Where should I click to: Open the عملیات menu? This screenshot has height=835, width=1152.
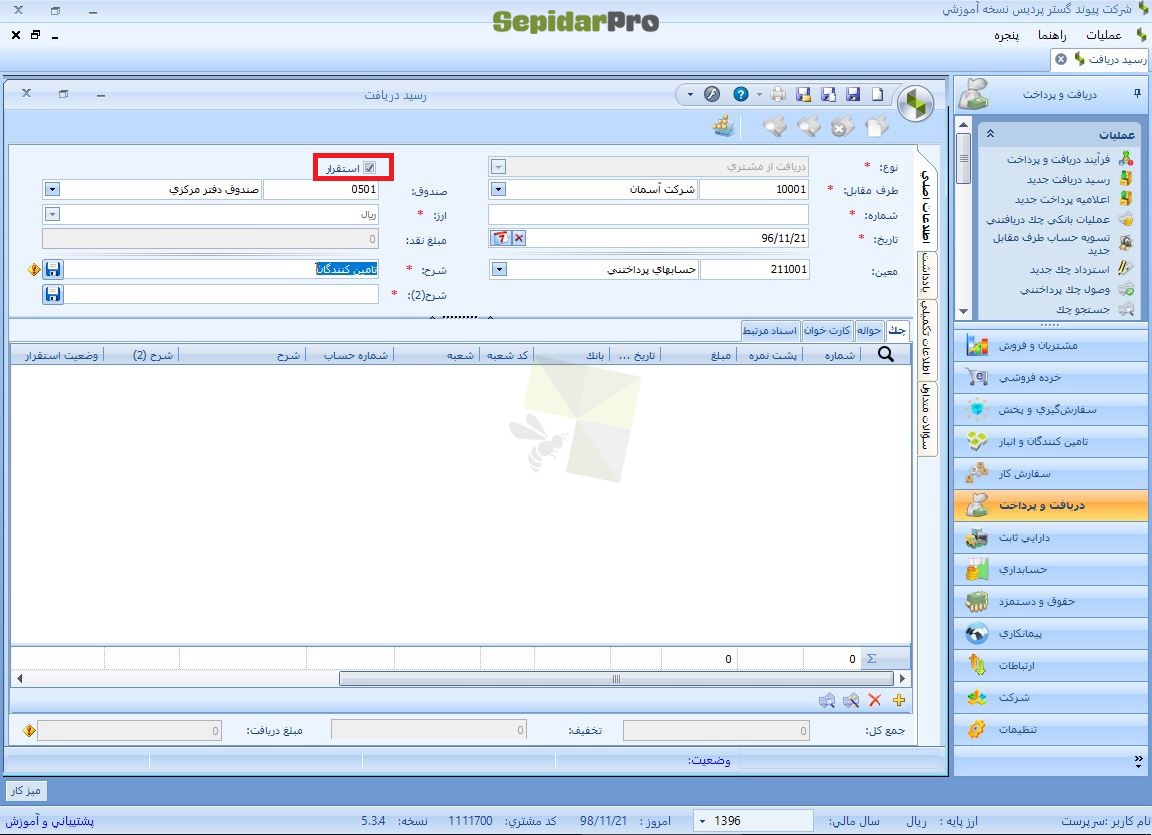1104,35
